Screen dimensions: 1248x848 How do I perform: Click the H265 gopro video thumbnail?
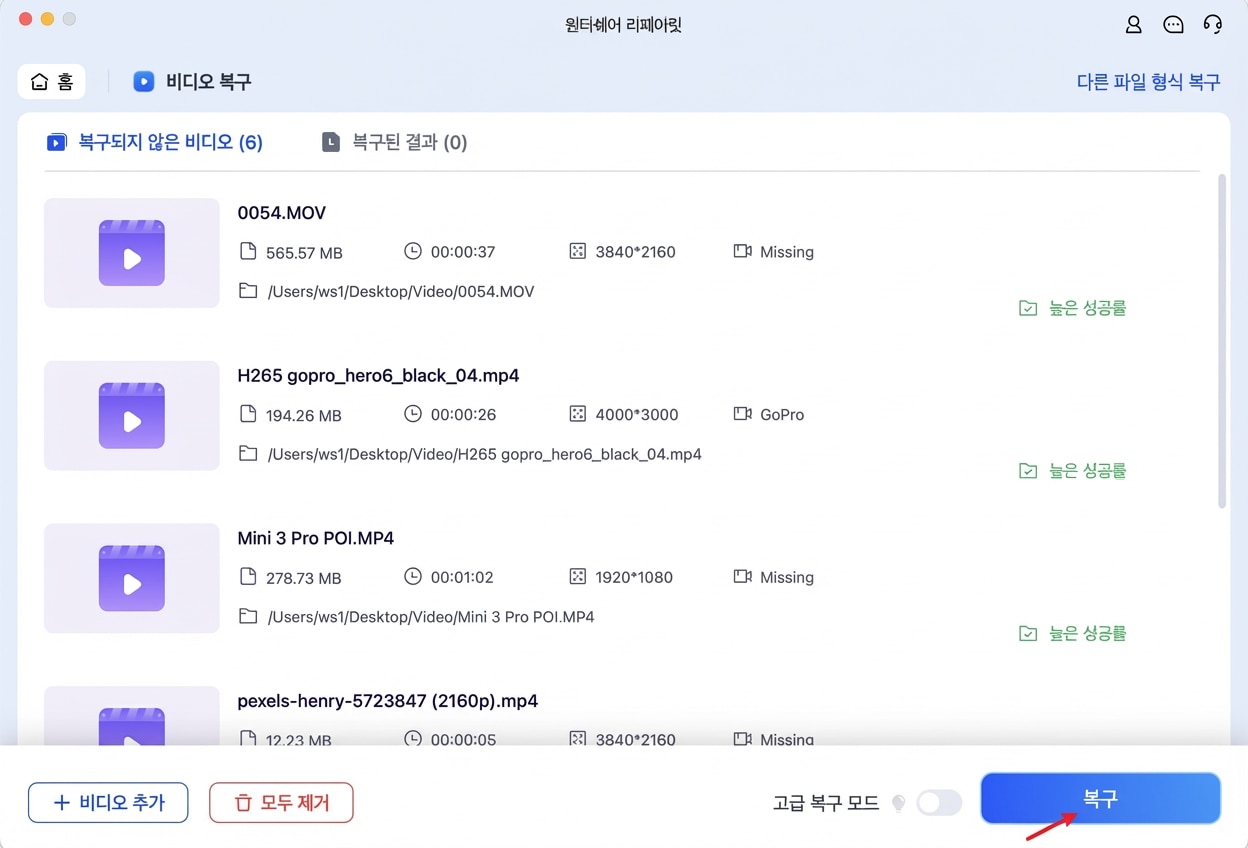(132, 415)
